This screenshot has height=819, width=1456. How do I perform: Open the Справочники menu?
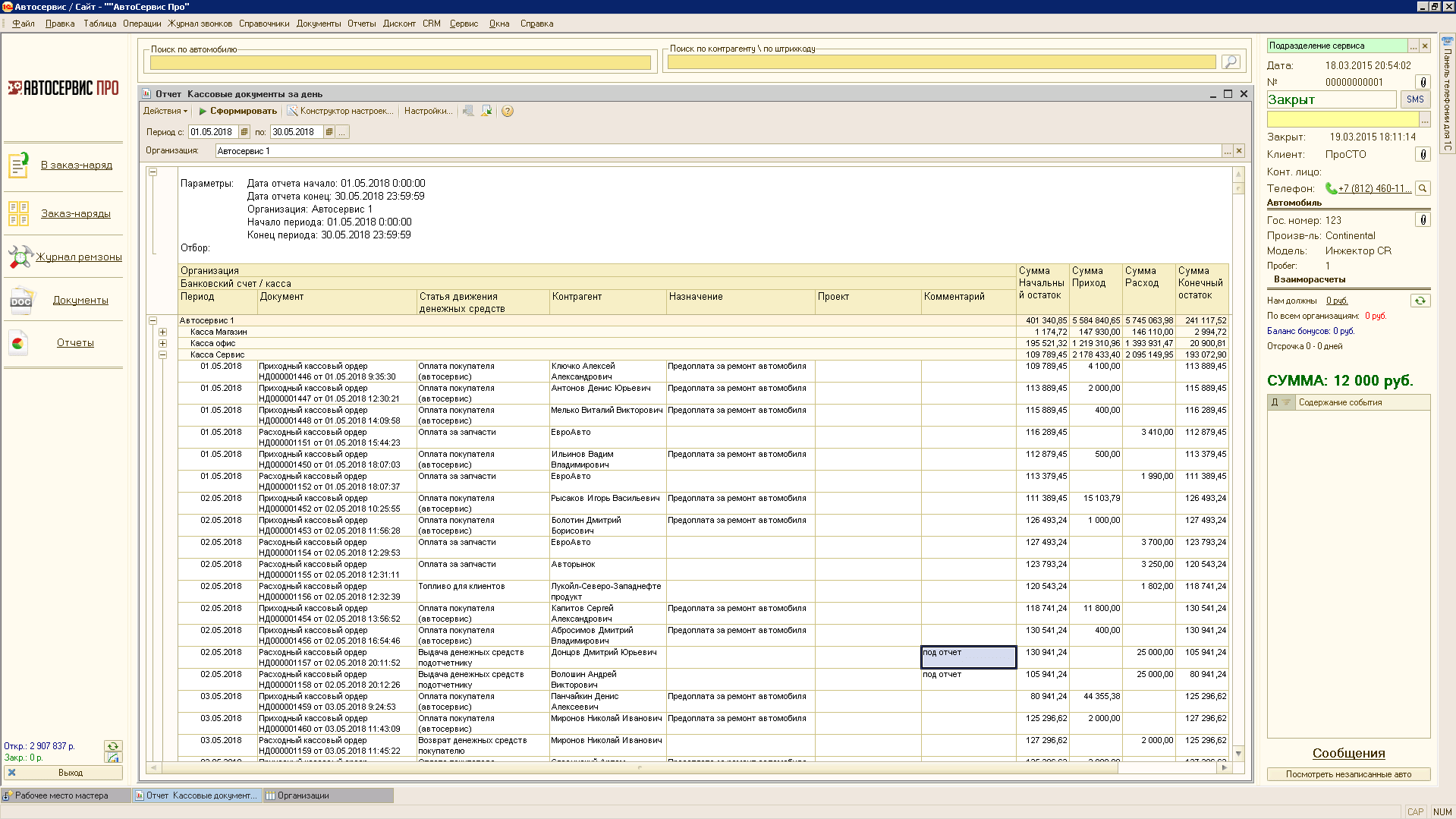[264, 24]
